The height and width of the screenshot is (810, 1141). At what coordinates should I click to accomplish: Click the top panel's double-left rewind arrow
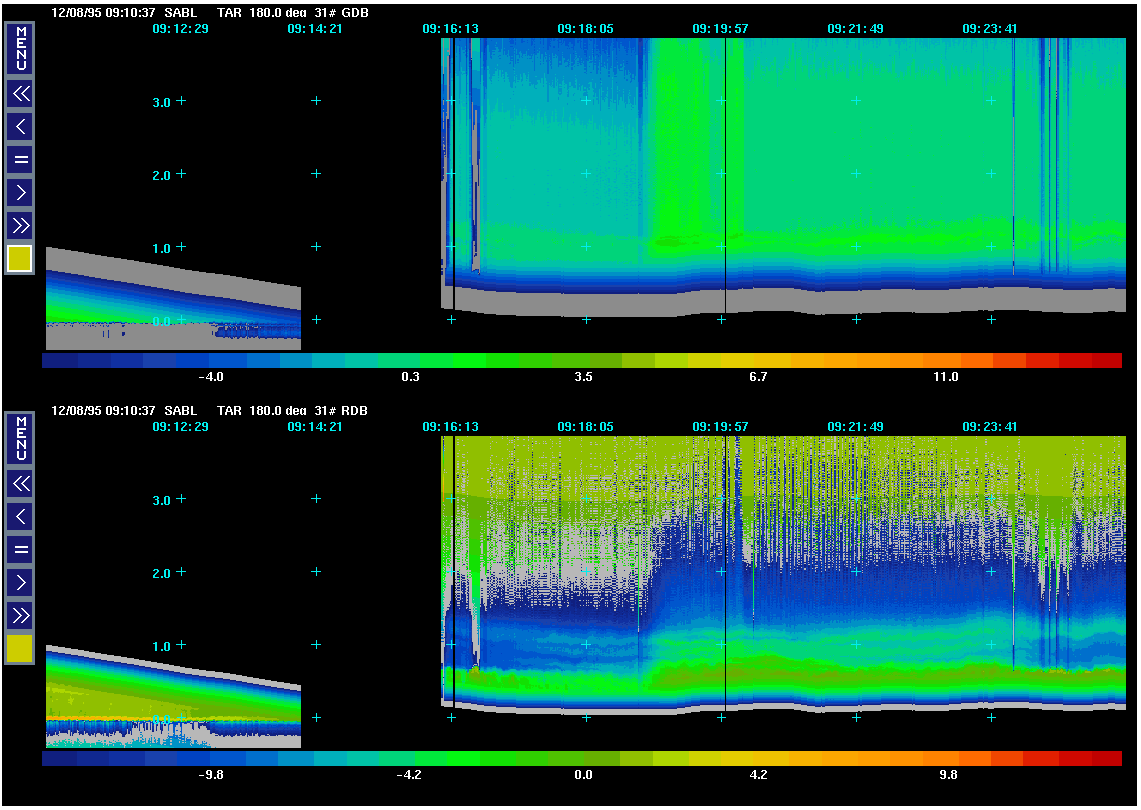(20, 94)
